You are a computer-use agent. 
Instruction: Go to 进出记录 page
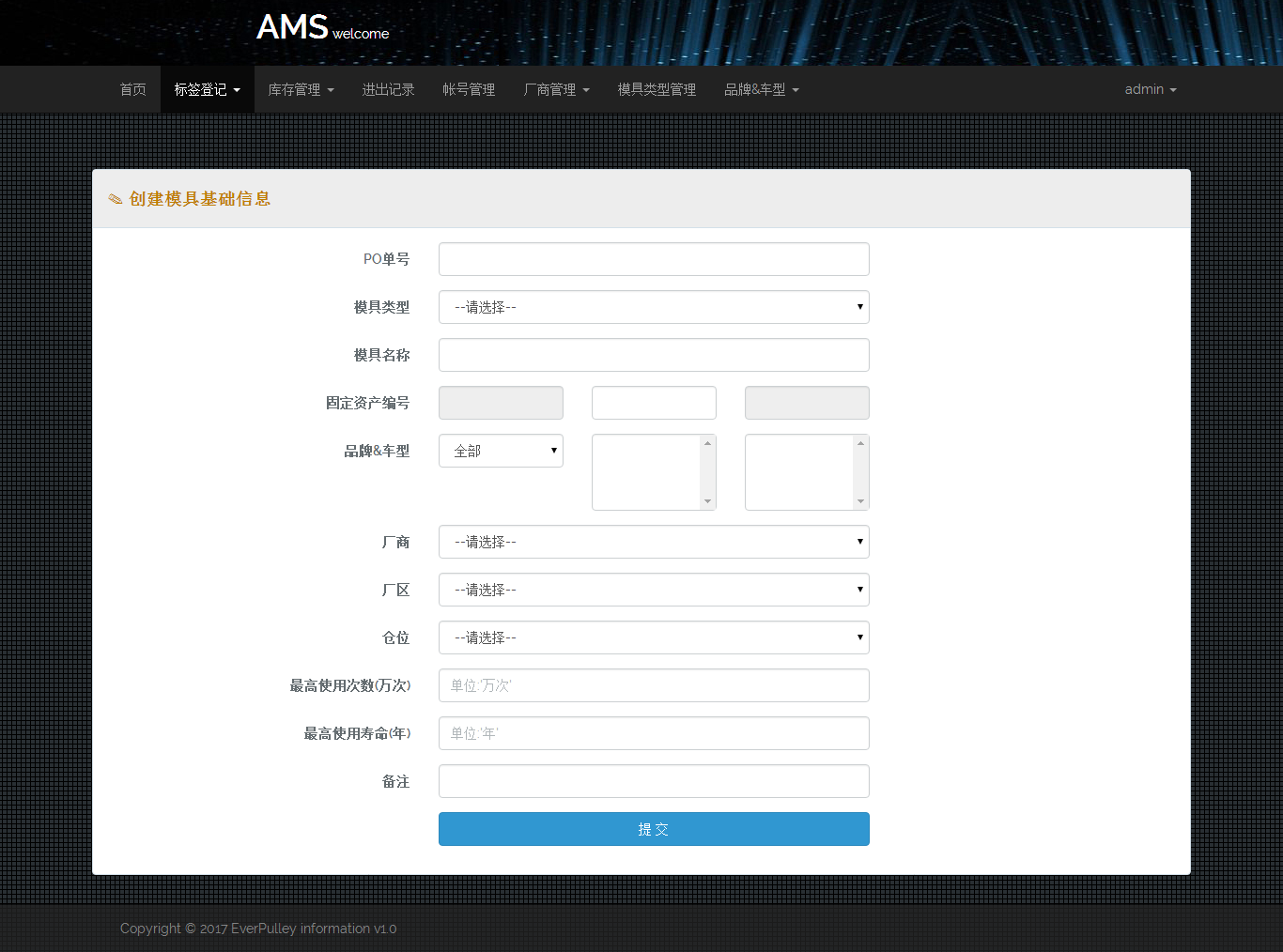point(388,89)
